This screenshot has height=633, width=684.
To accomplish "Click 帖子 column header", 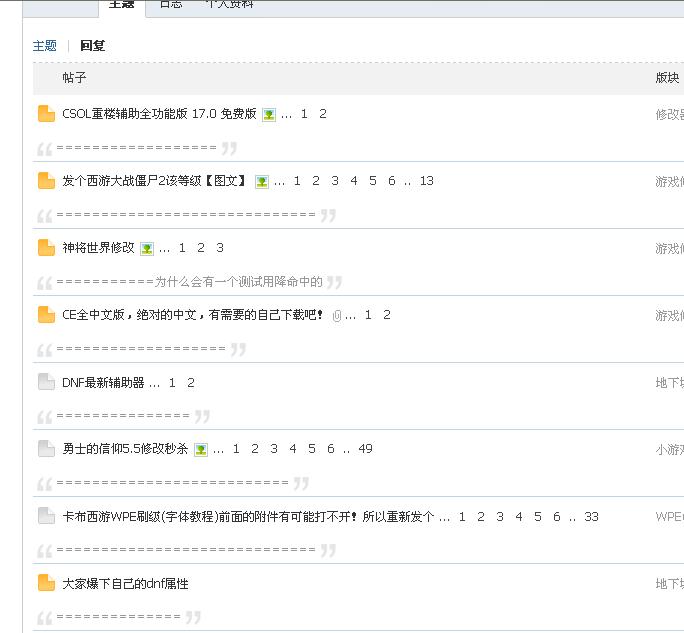I will click(x=74, y=78).
